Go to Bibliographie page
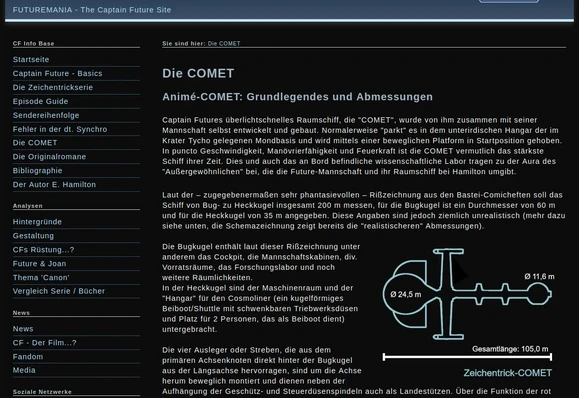Viewport: 579px width, 398px height. point(38,171)
